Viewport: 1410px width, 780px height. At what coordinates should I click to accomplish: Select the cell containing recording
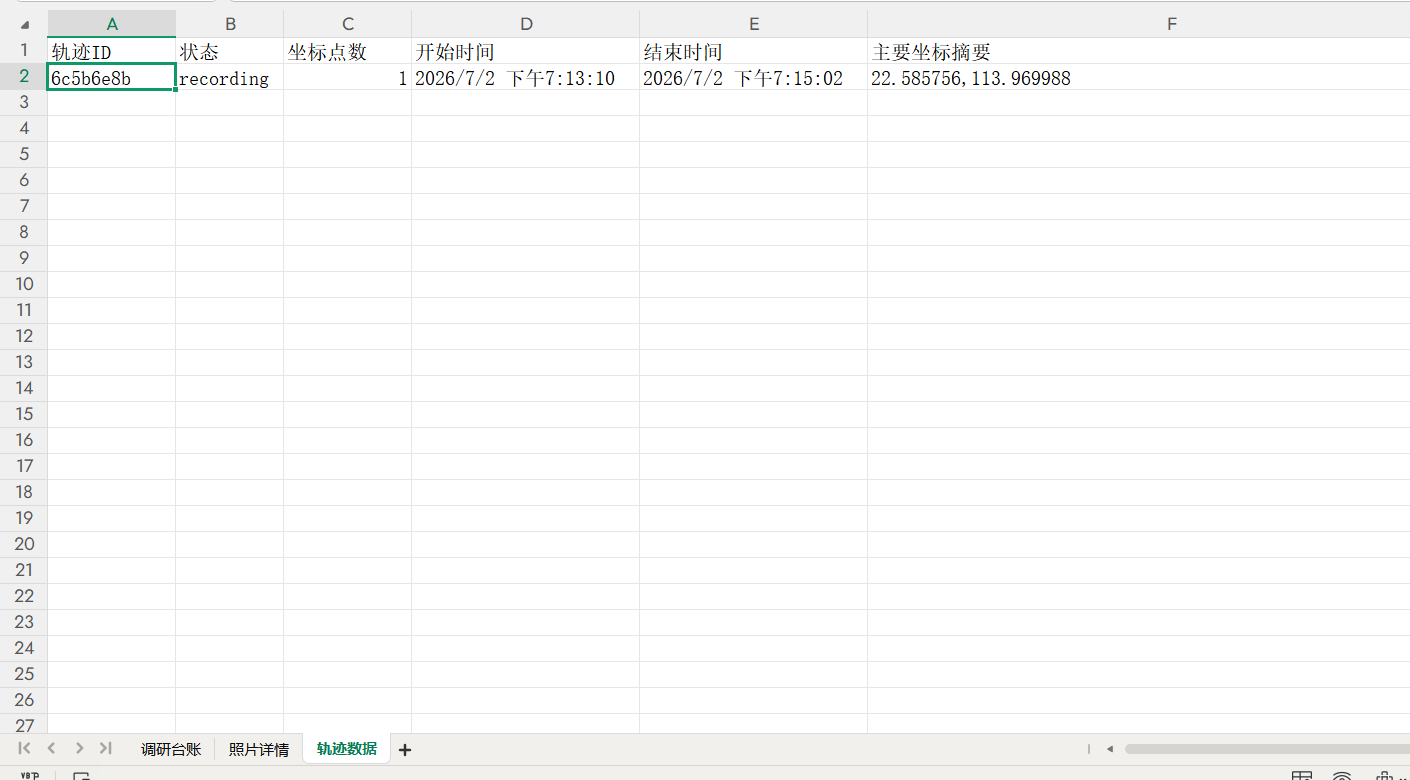[230, 77]
